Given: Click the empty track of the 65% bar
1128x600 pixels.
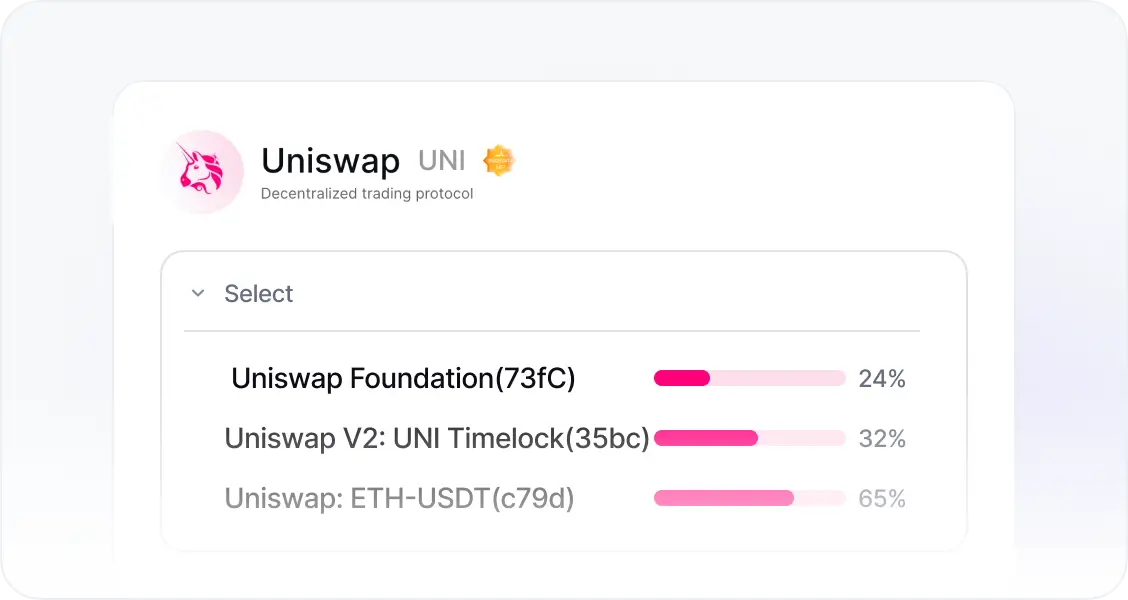Looking at the screenshot, I should click(x=820, y=498).
